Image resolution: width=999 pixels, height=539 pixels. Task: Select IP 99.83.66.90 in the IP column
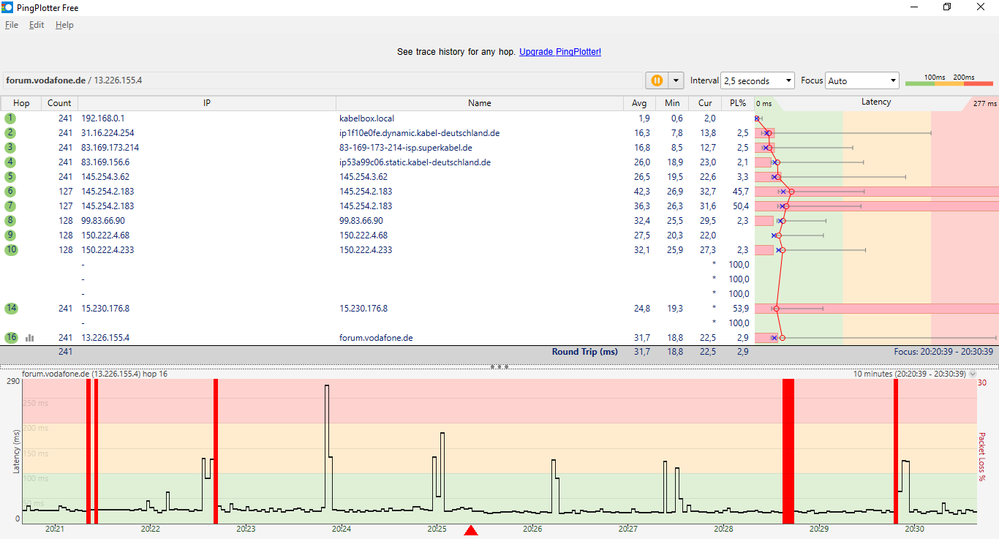point(103,221)
